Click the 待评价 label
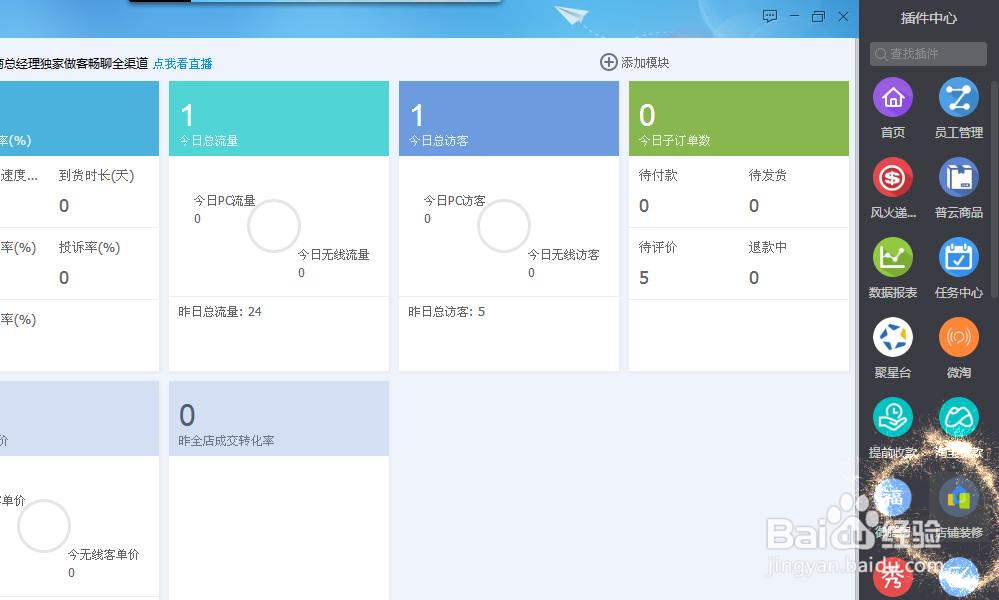This screenshot has height=600, width=999. (x=658, y=247)
